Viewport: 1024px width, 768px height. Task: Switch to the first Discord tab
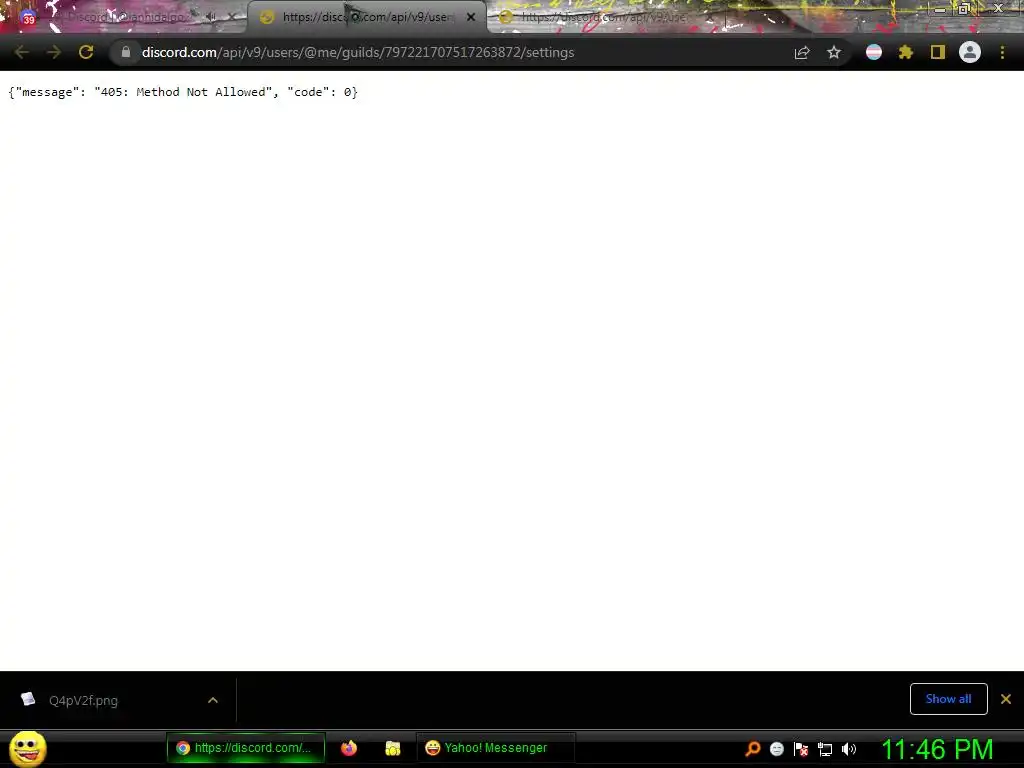[125, 18]
